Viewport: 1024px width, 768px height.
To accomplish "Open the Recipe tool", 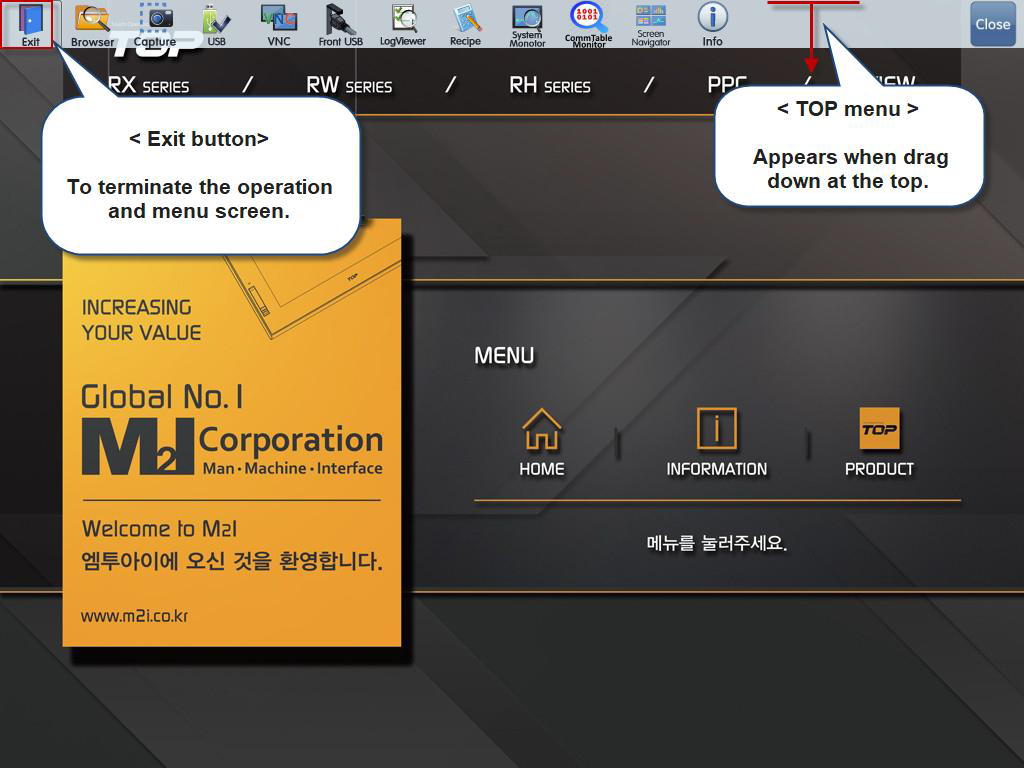I will pyautogui.click(x=465, y=24).
